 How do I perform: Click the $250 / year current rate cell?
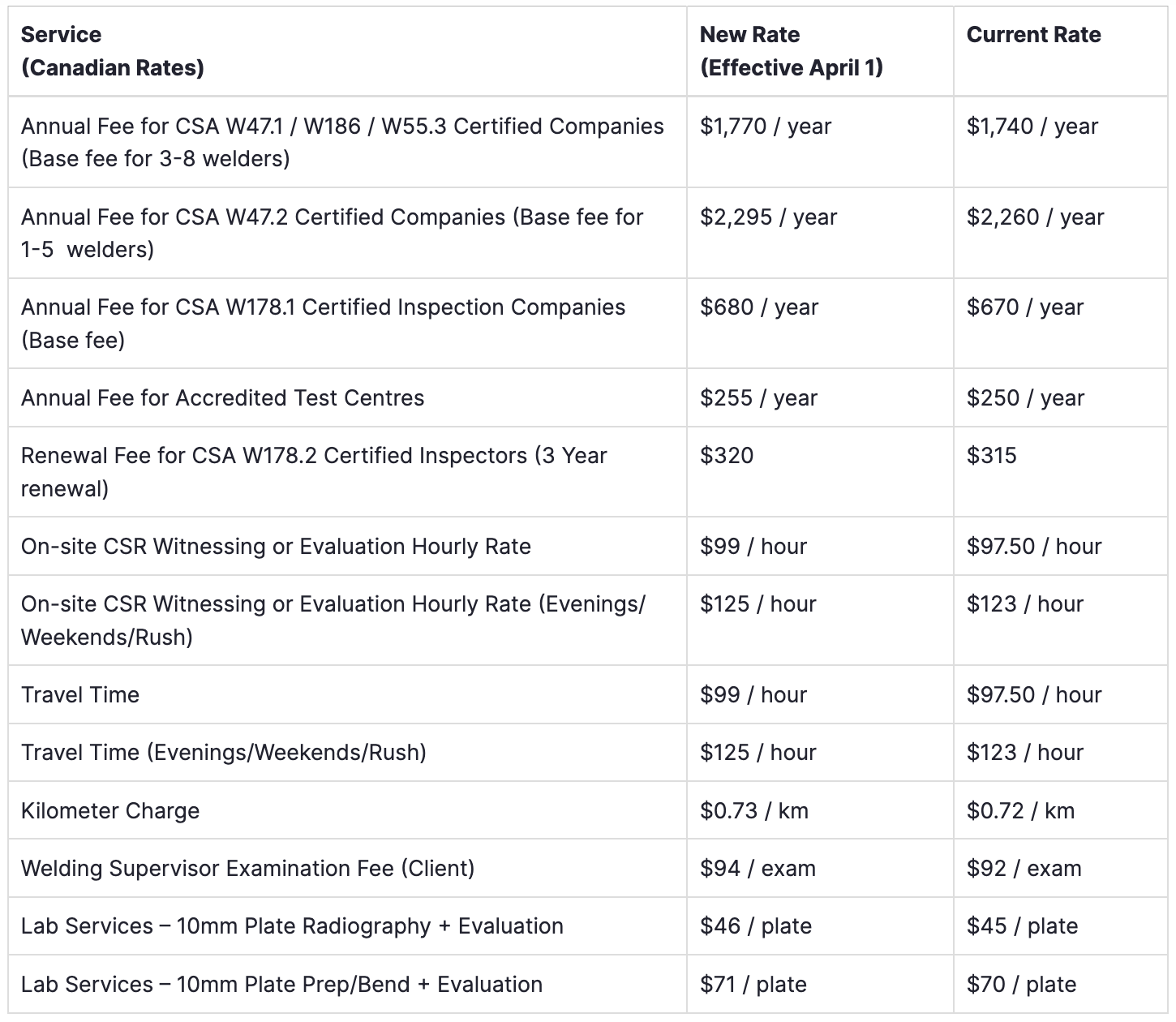(1025, 398)
